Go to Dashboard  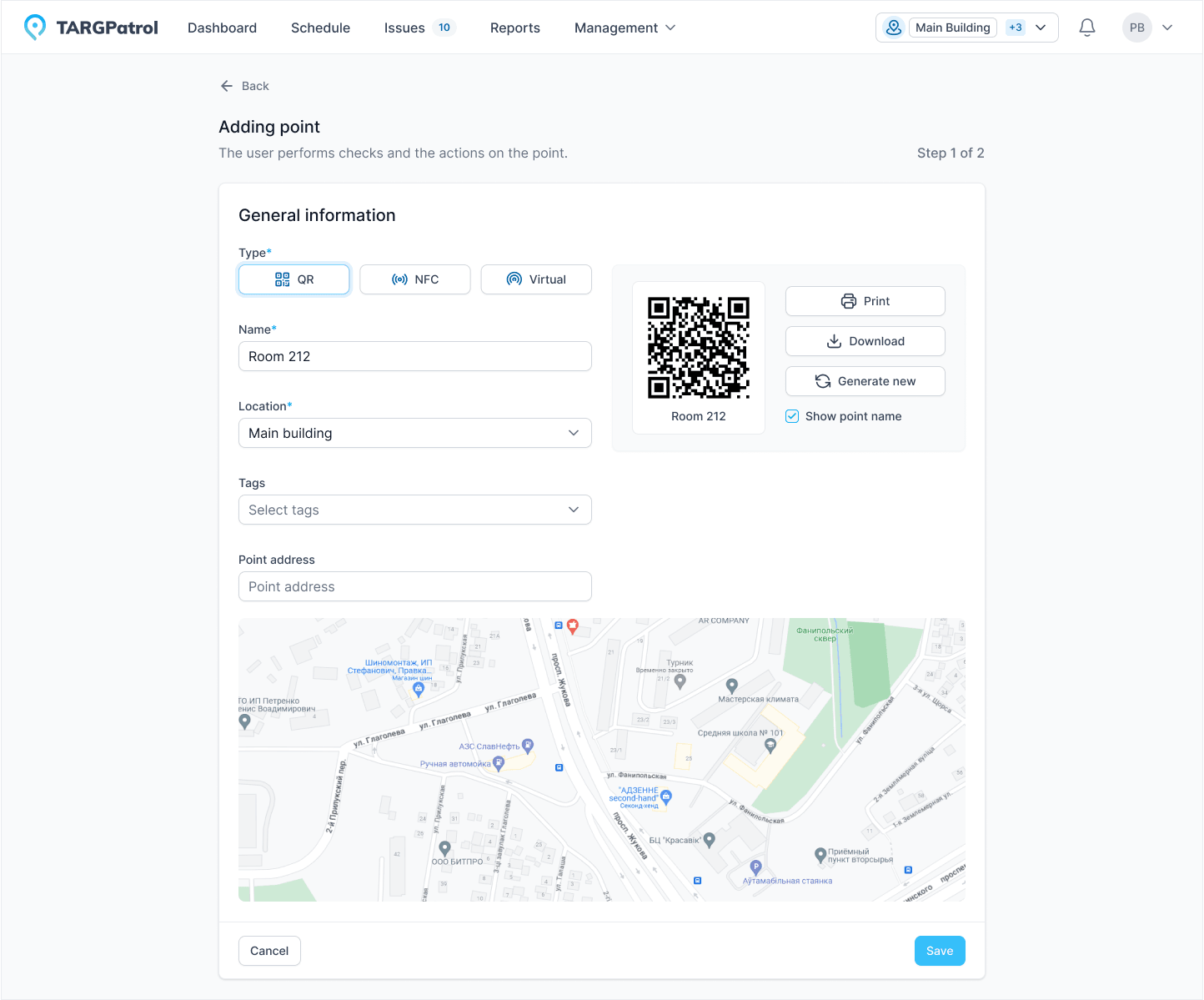[222, 28]
